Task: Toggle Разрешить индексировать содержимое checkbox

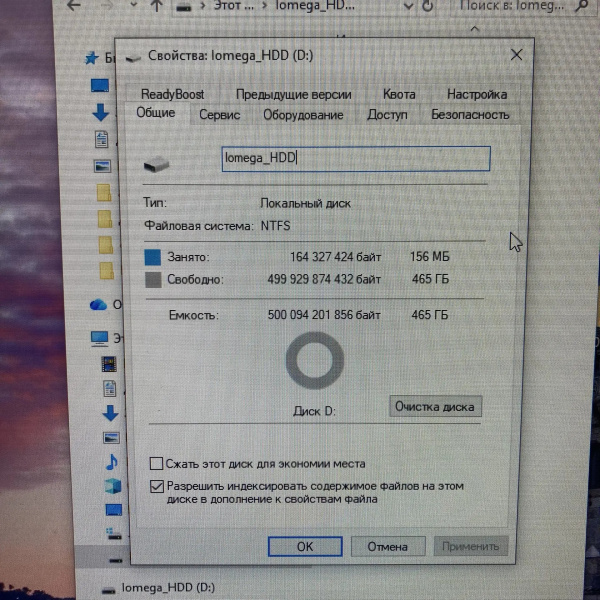Action: tap(157, 486)
